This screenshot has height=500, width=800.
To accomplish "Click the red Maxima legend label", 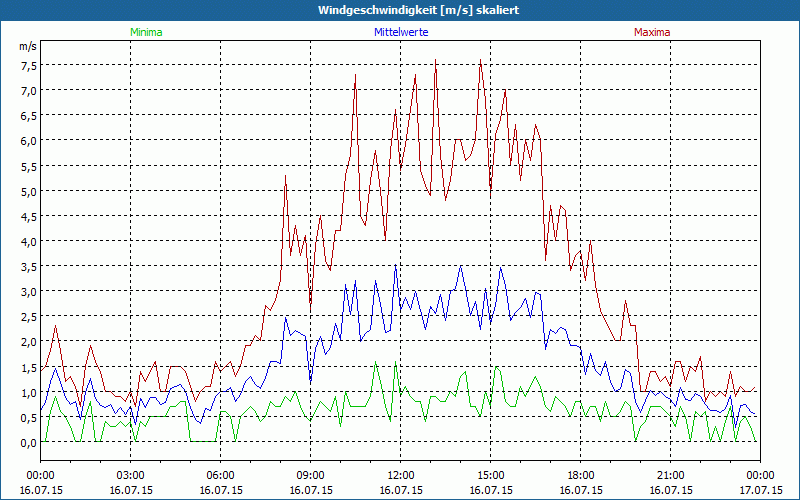I will [x=652, y=32].
